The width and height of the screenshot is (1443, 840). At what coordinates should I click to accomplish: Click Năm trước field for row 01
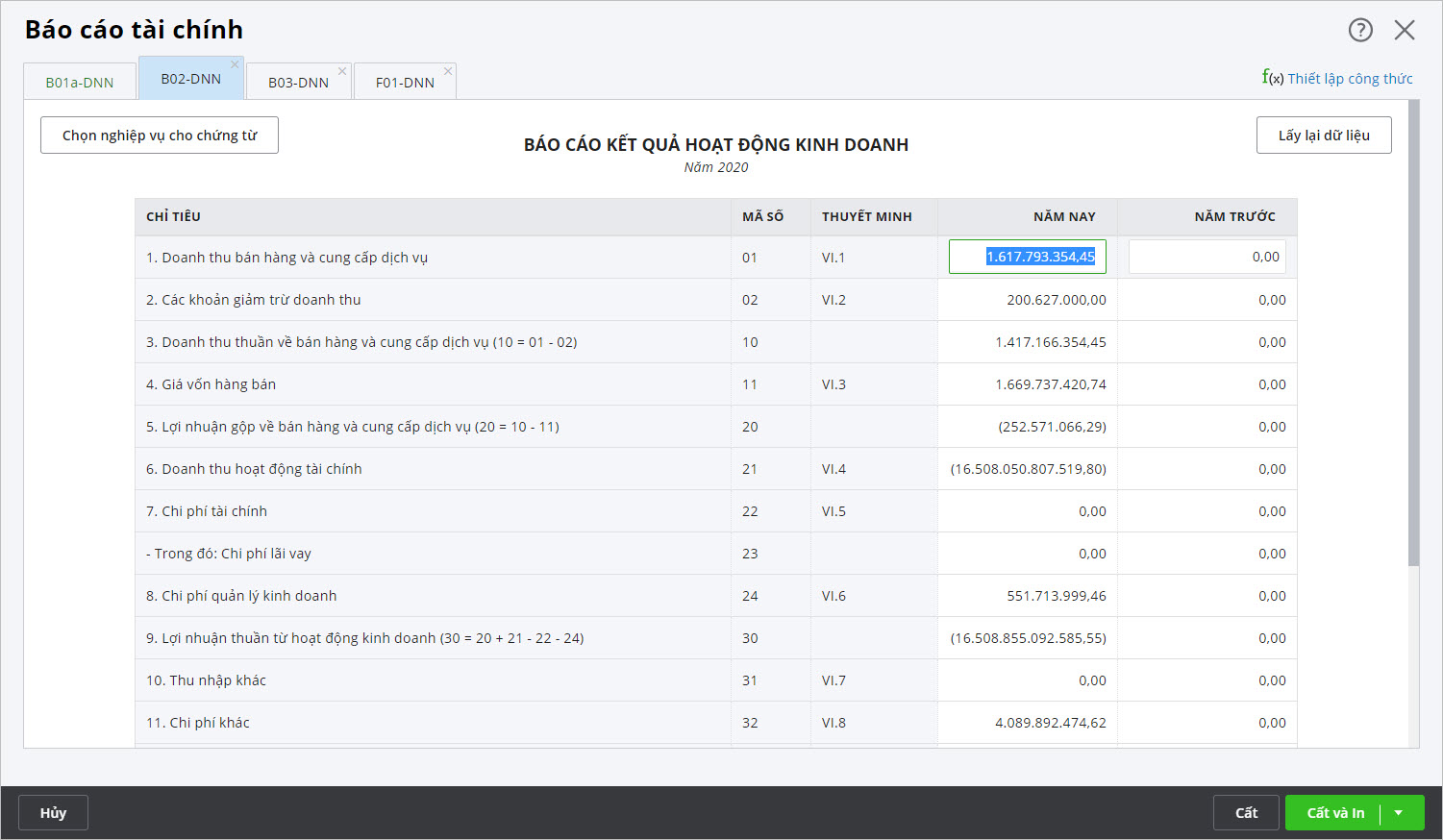coord(1207,257)
